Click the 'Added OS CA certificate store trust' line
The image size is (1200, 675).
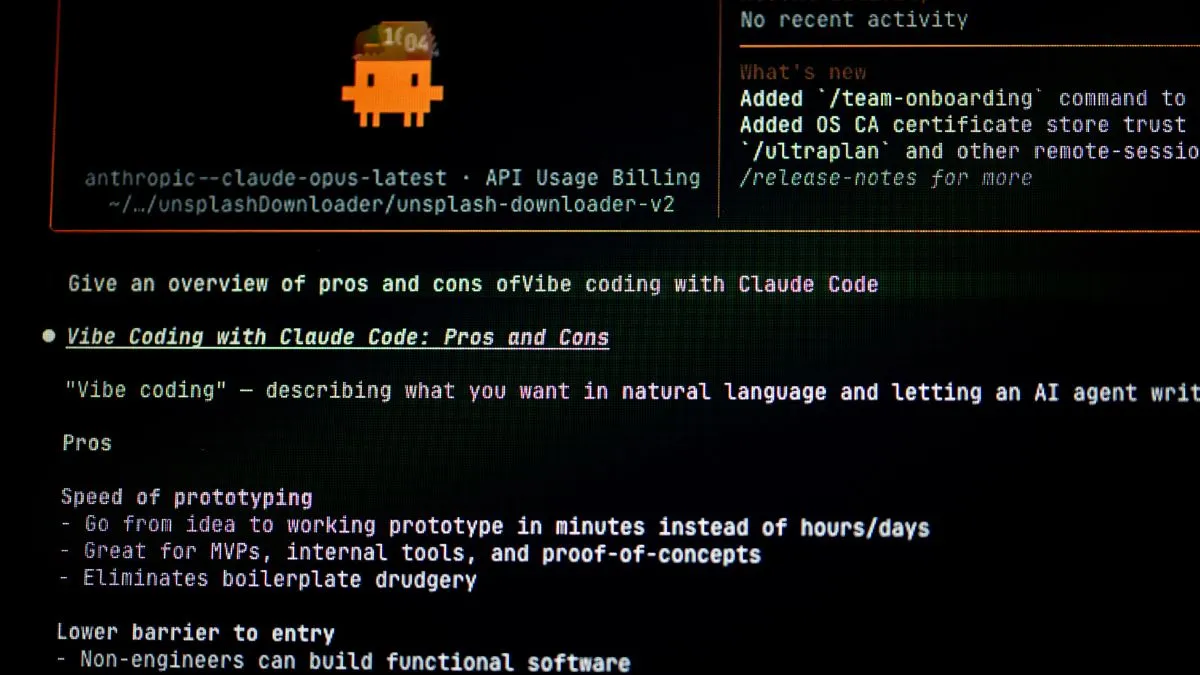point(963,125)
